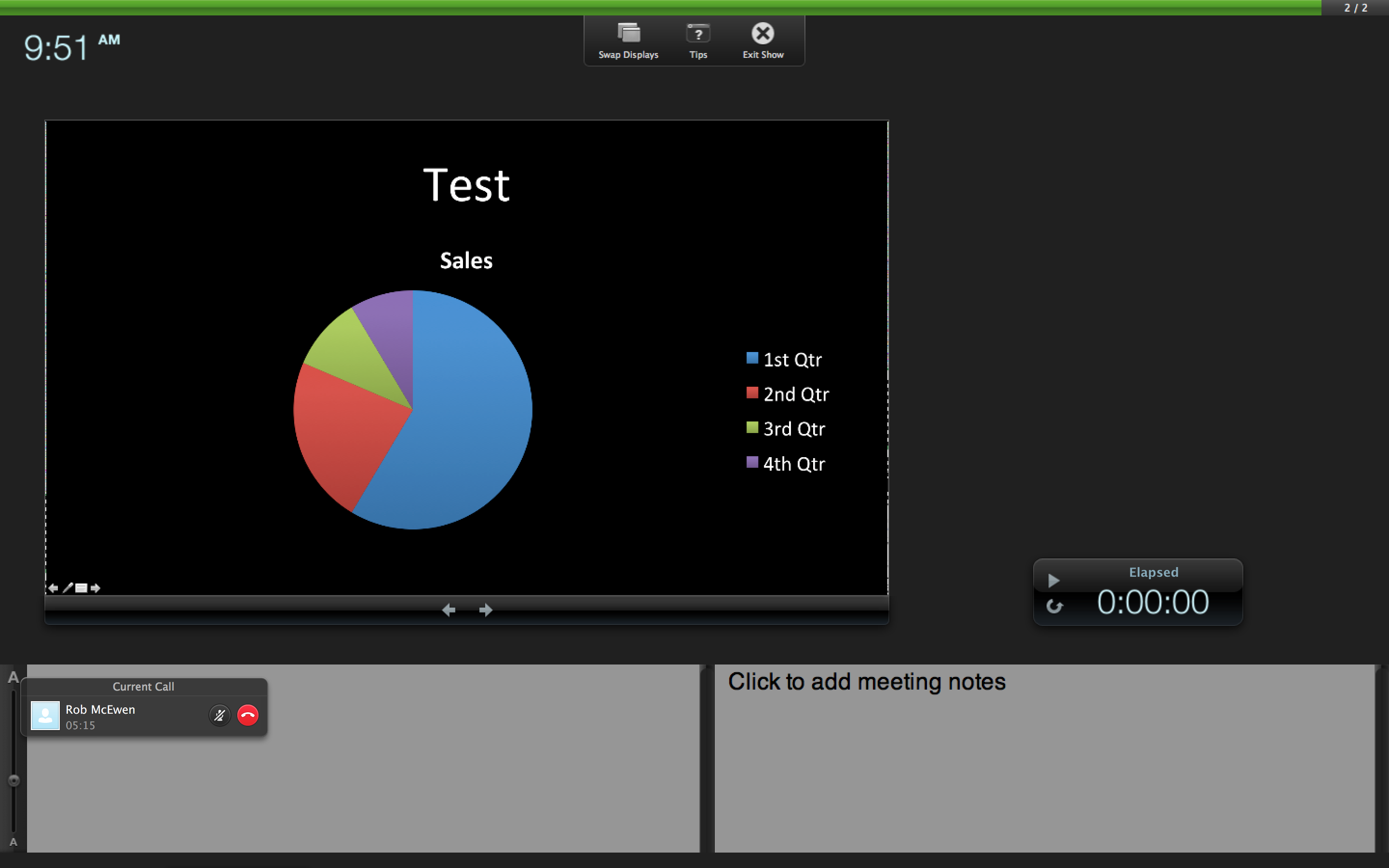Image resolution: width=1389 pixels, height=868 pixels.
Task: Click the Exit Show button
Action: click(x=763, y=33)
